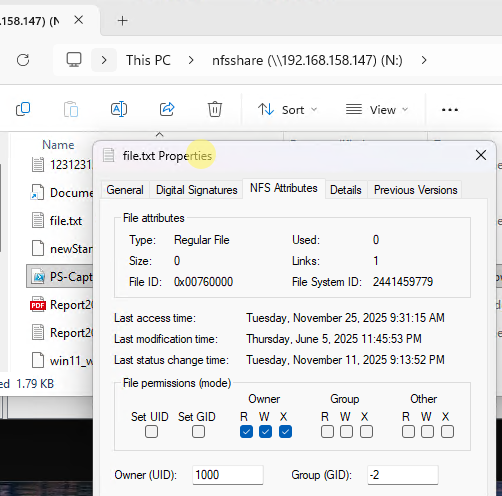Expand chevron after This PC
The width and height of the screenshot is (502, 496).
click(x=191, y=60)
